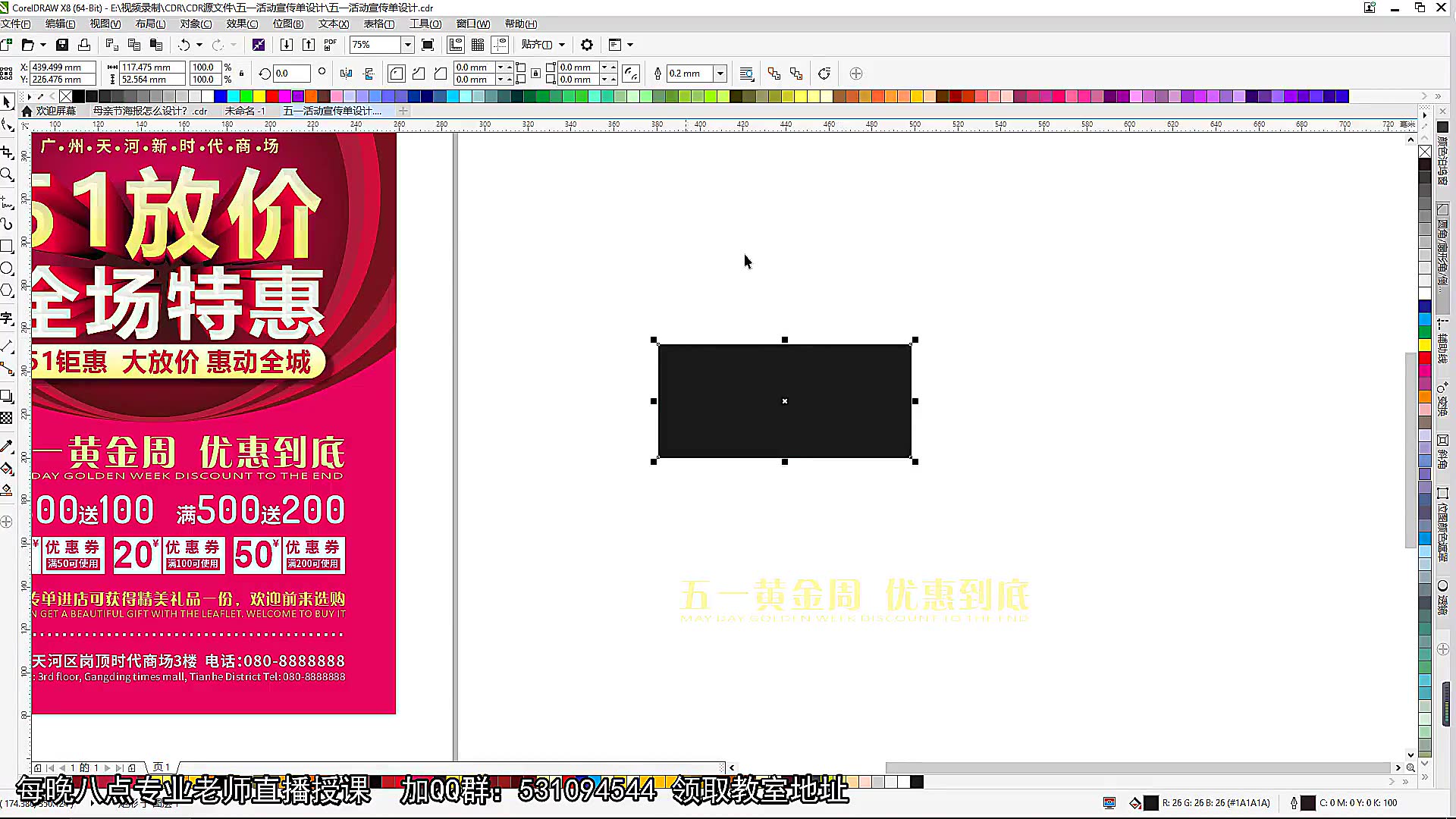Select the Text tool
Image resolution: width=1456 pixels, height=819 pixels.
(x=7, y=318)
